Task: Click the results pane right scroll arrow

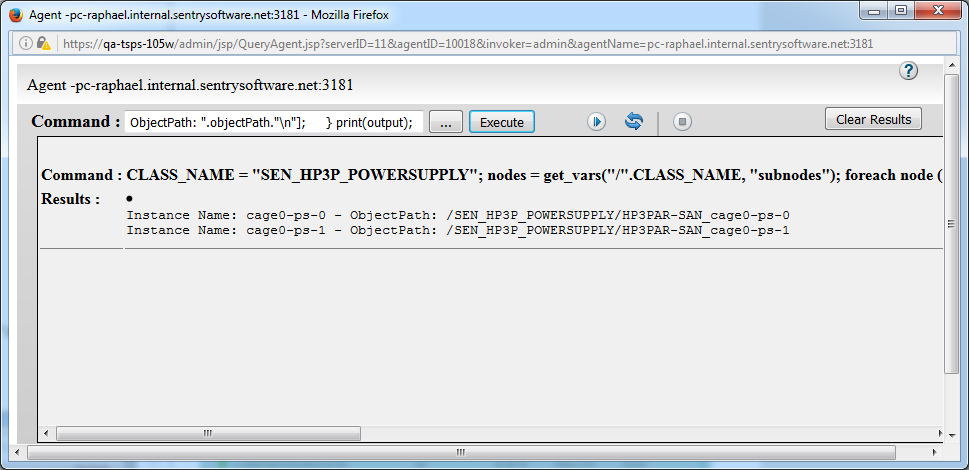Action: pyautogui.click(x=936, y=434)
